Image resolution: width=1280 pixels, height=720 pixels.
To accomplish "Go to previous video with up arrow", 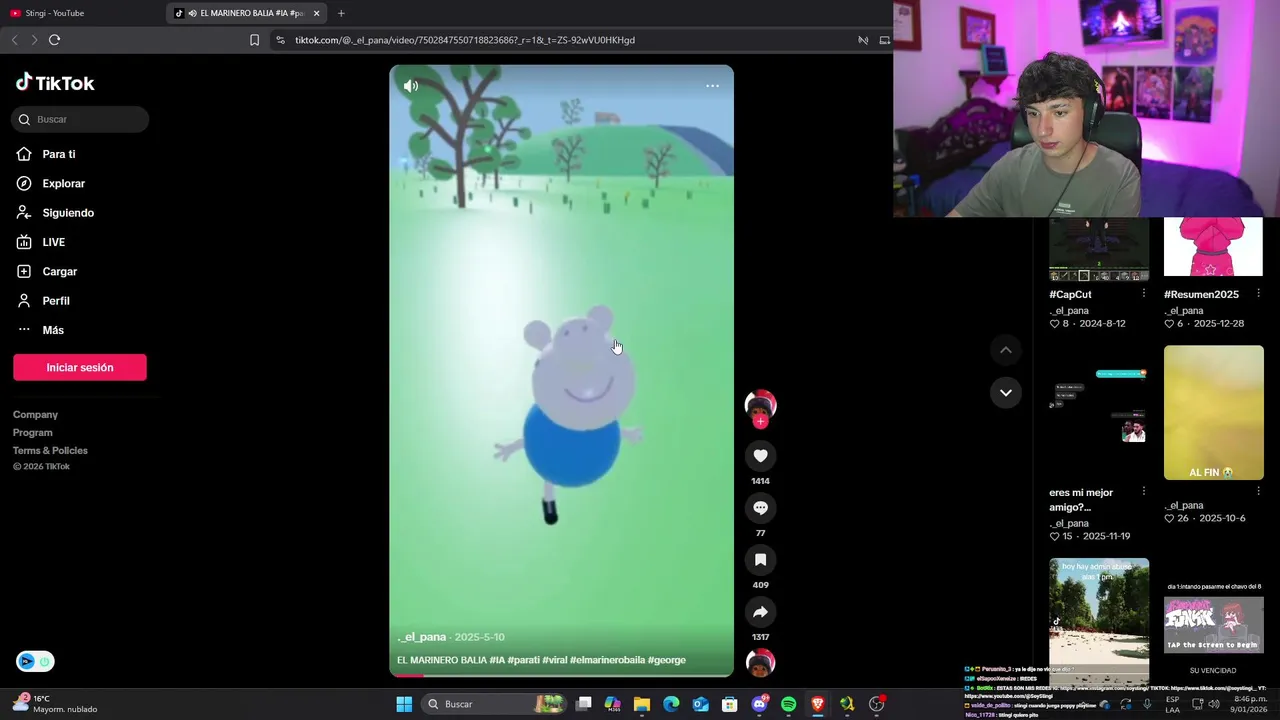I will click(x=1006, y=350).
